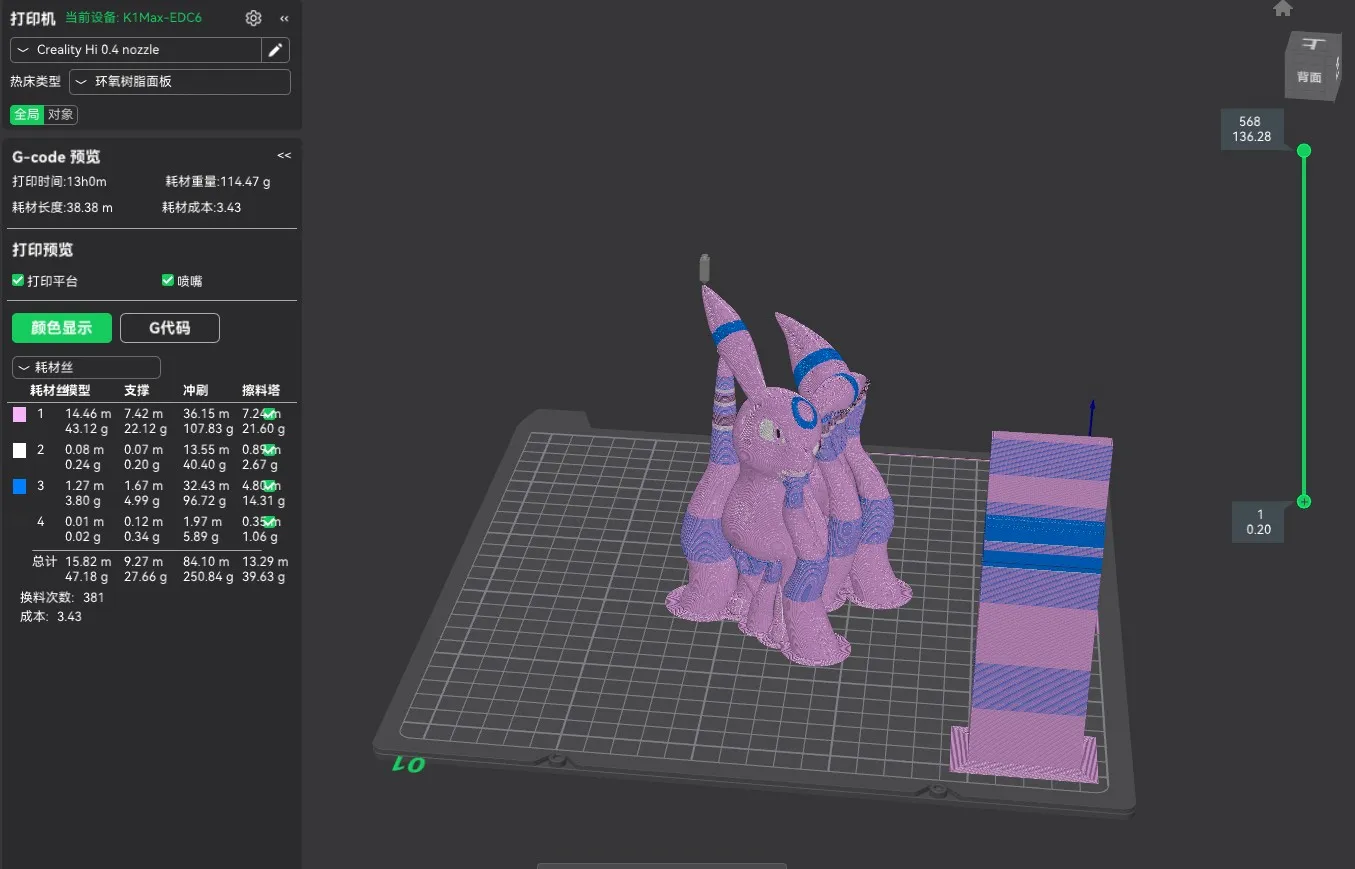Click the 耗材重量:114.47 g text
The width and height of the screenshot is (1355, 869).
[218, 182]
